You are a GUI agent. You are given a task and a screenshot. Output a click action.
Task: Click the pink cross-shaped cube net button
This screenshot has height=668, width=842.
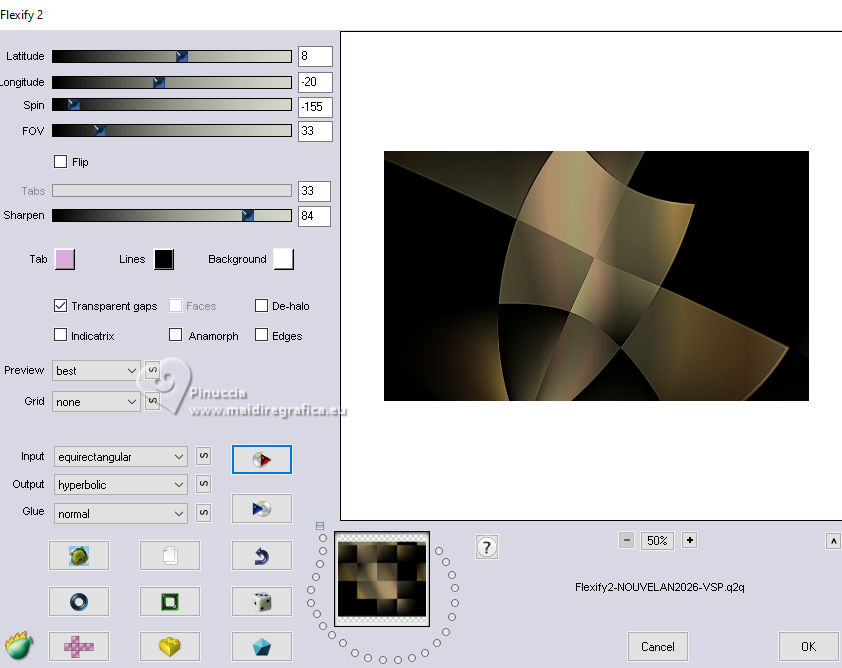(78, 646)
